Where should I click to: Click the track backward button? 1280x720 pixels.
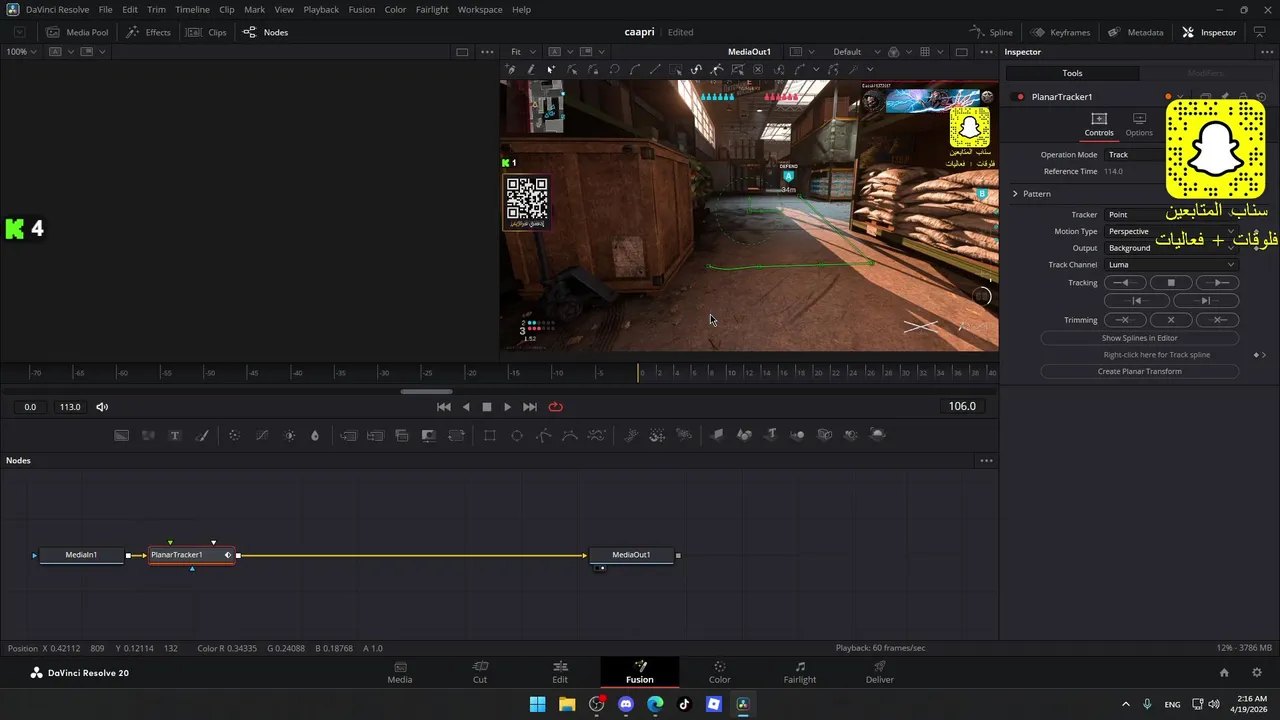click(1125, 283)
